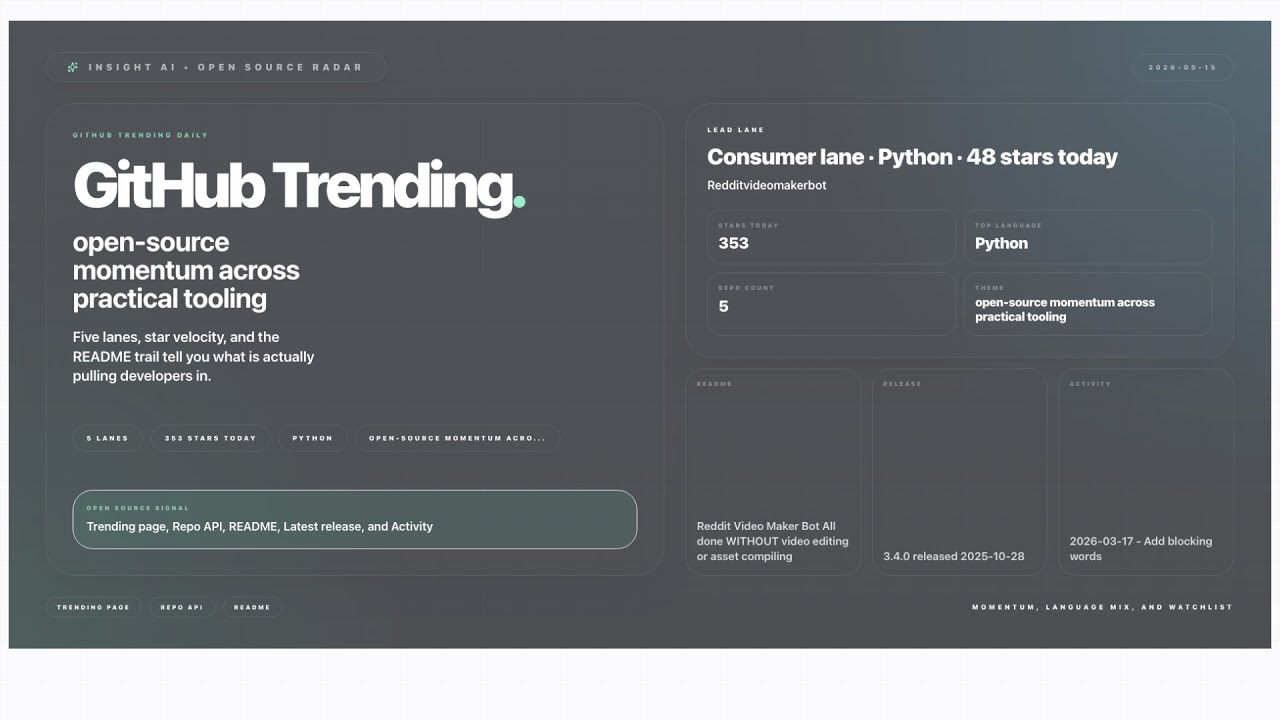Select the 5 Lanes pill tag

[x=108, y=438]
